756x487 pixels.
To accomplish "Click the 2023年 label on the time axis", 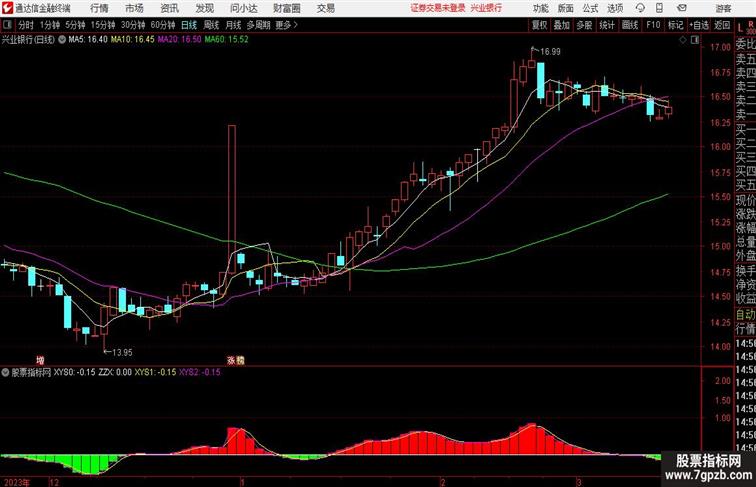I will 16,482.
